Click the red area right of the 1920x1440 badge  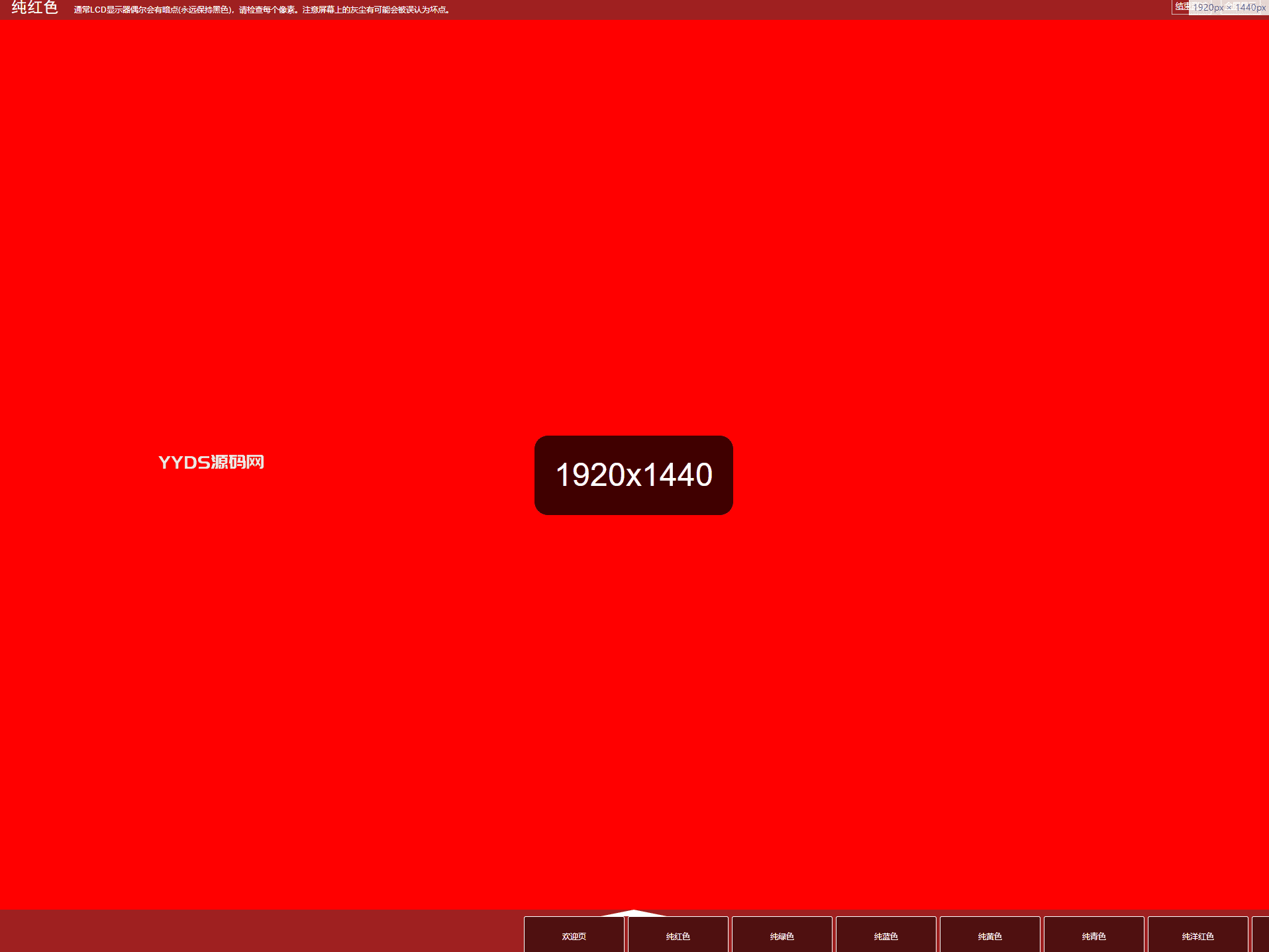1000,475
